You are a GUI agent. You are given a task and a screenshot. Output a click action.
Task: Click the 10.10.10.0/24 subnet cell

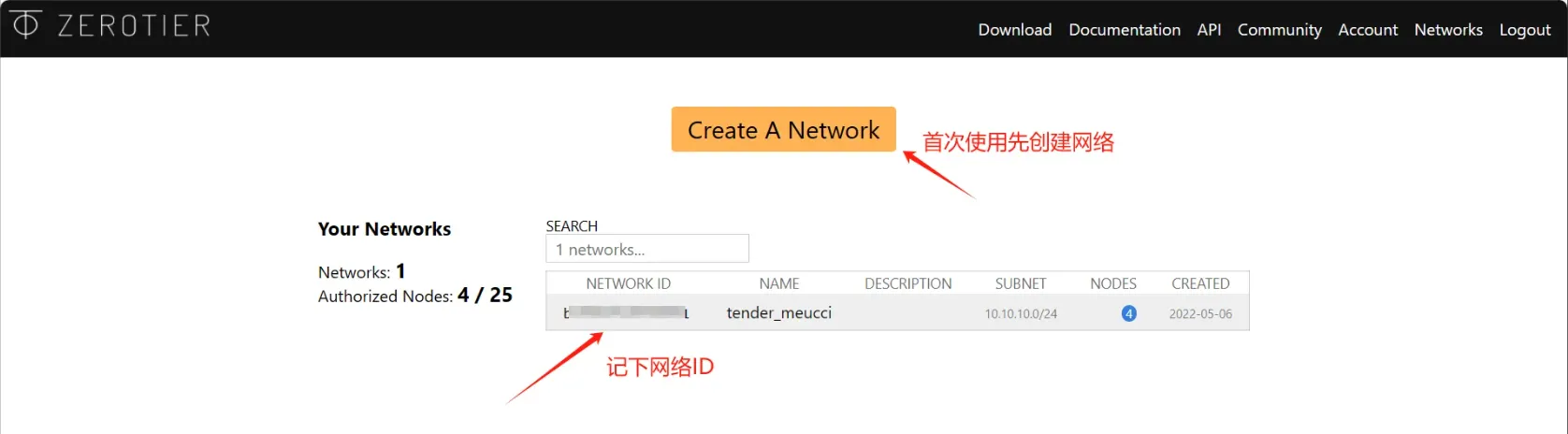[x=1021, y=314]
